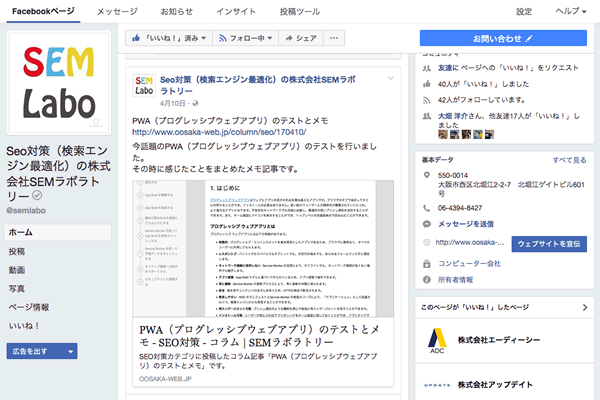Open the http://www.oosaka-... website link
The height and width of the screenshot is (400, 600).
(470, 242)
